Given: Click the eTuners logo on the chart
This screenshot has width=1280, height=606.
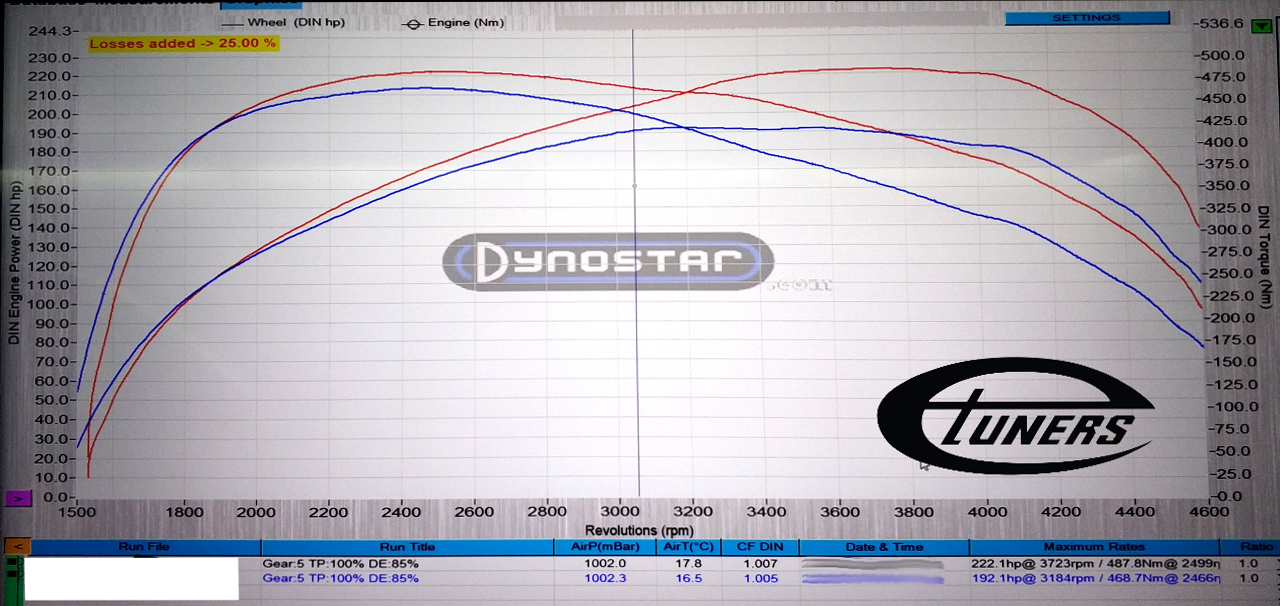Looking at the screenshot, I should pos(1015,415).
